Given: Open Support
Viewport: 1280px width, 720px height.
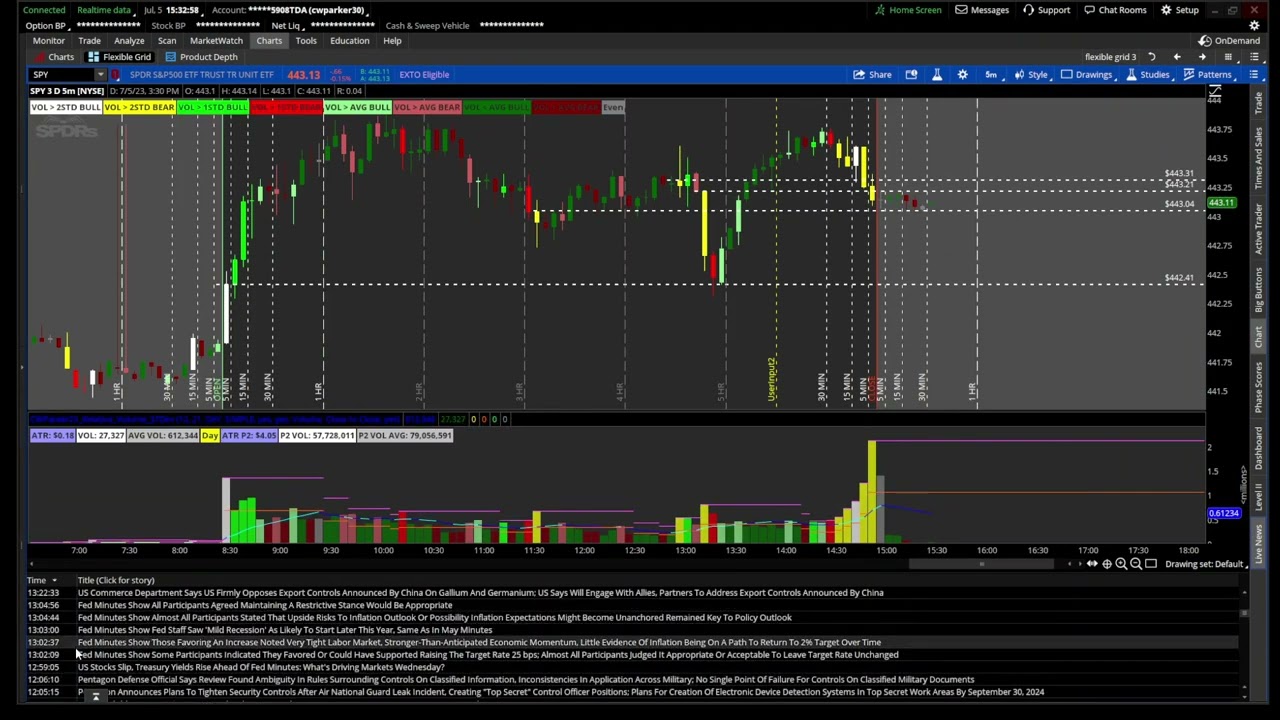Looking at the screenshot, I should (1046, 10).
